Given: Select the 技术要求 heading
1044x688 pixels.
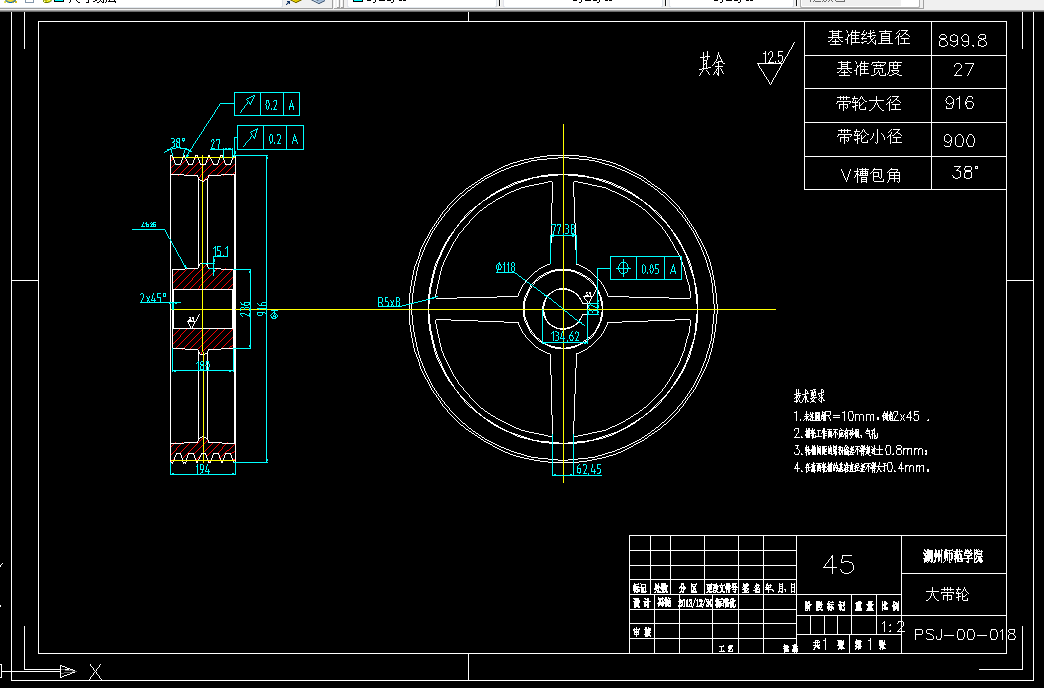Looking at the screenshot, I should point(810,397).
